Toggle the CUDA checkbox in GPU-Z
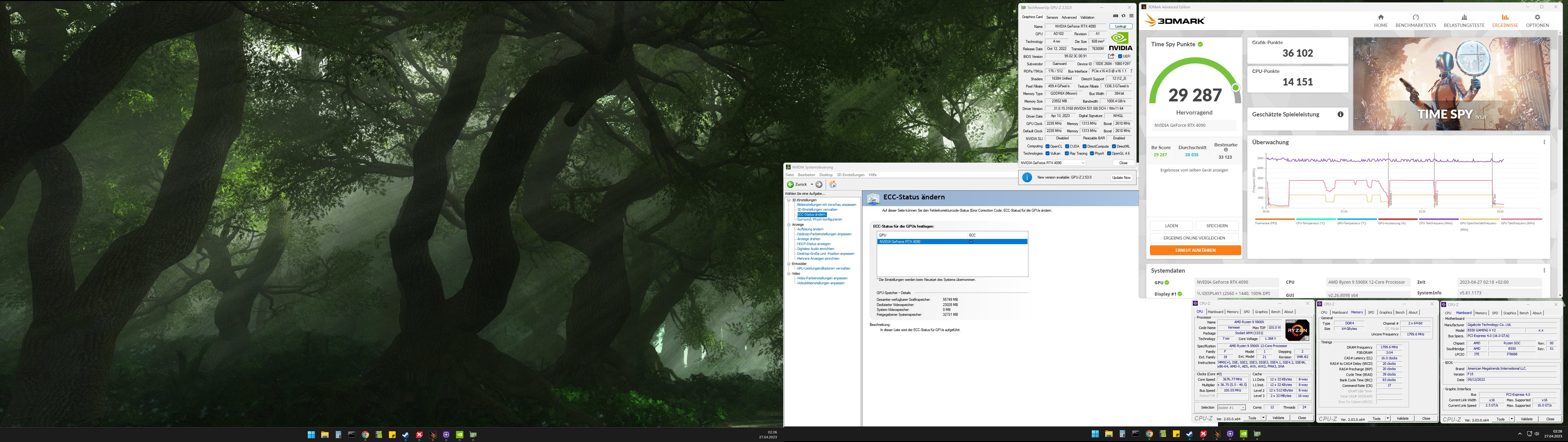Viewport: 1568px width, 442px height. [x=1067, y=146]
